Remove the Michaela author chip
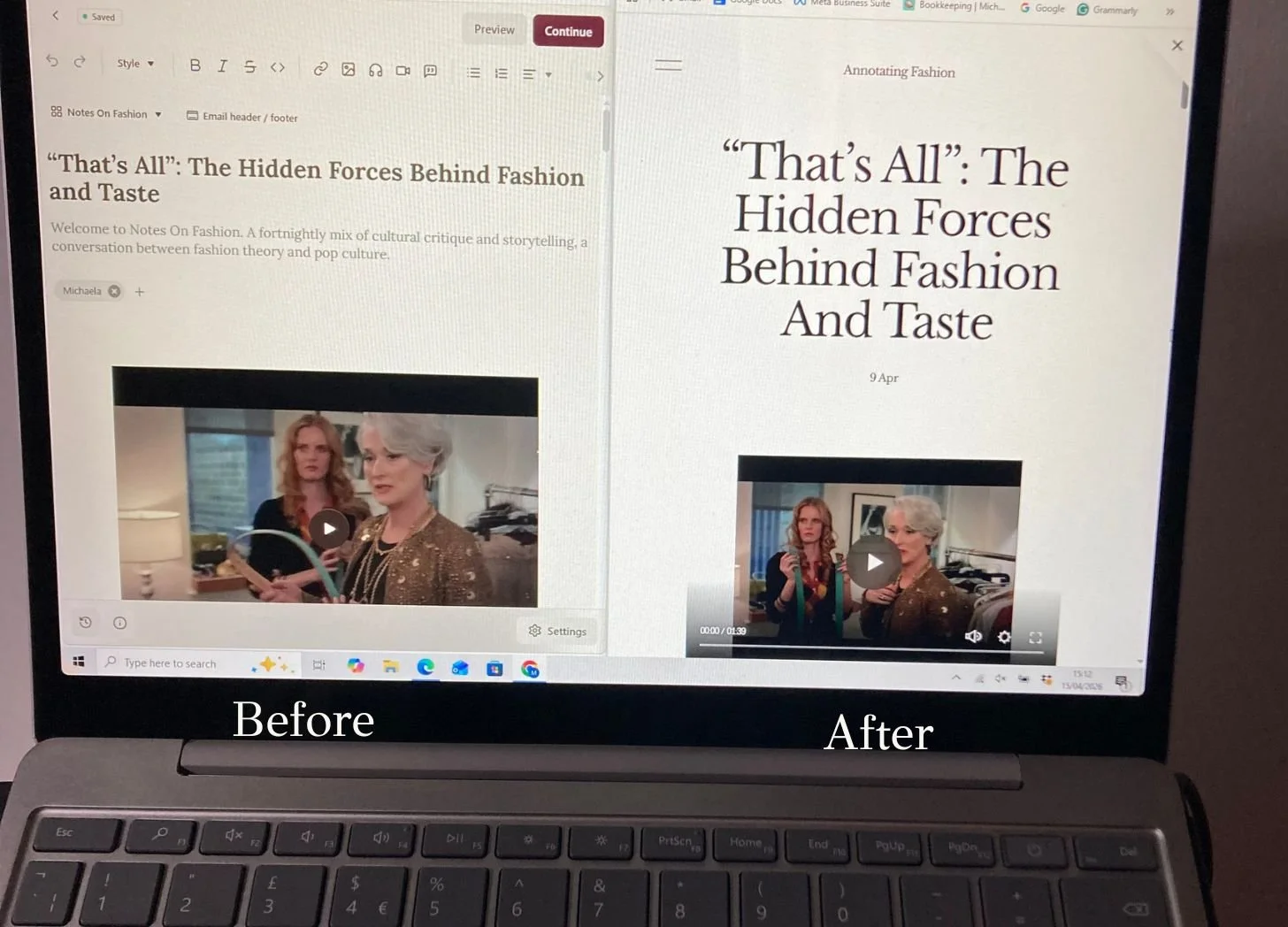The width and height of the screenshot is (1288, 927). click(x=114, y=291)
